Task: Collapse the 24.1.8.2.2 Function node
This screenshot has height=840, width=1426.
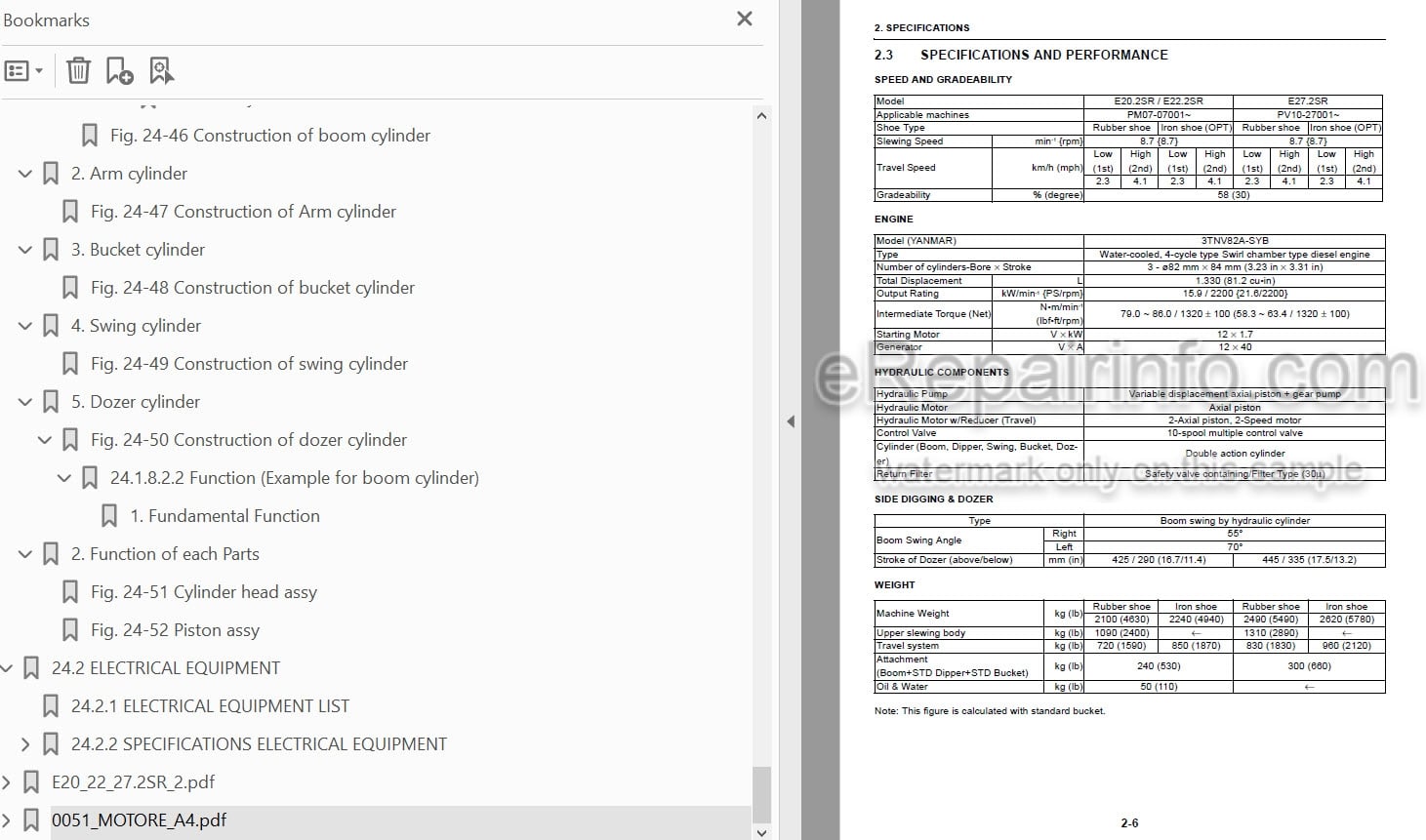Action: pyautogui.click(x=64, y=478)
